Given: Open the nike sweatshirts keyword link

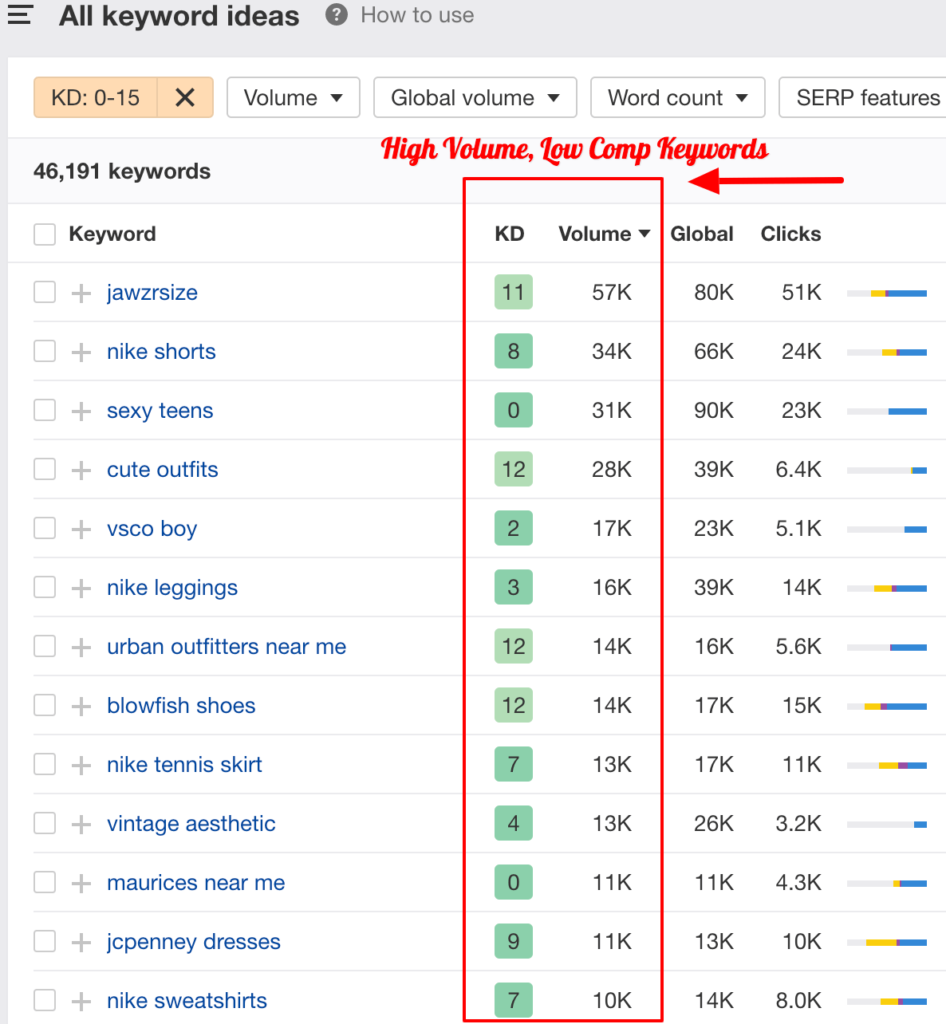Looking at the screenshot, I should click(187, 1000).
